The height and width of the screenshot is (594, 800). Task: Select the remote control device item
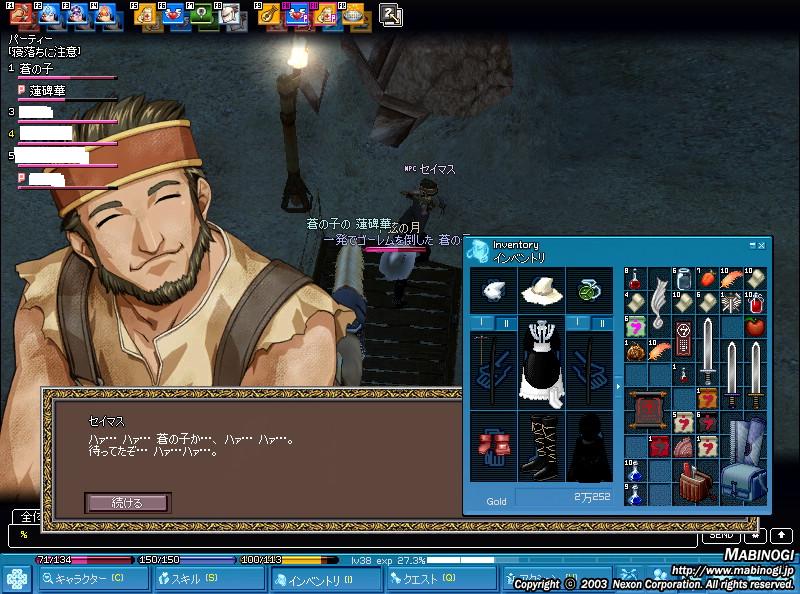tap(683, 338)
